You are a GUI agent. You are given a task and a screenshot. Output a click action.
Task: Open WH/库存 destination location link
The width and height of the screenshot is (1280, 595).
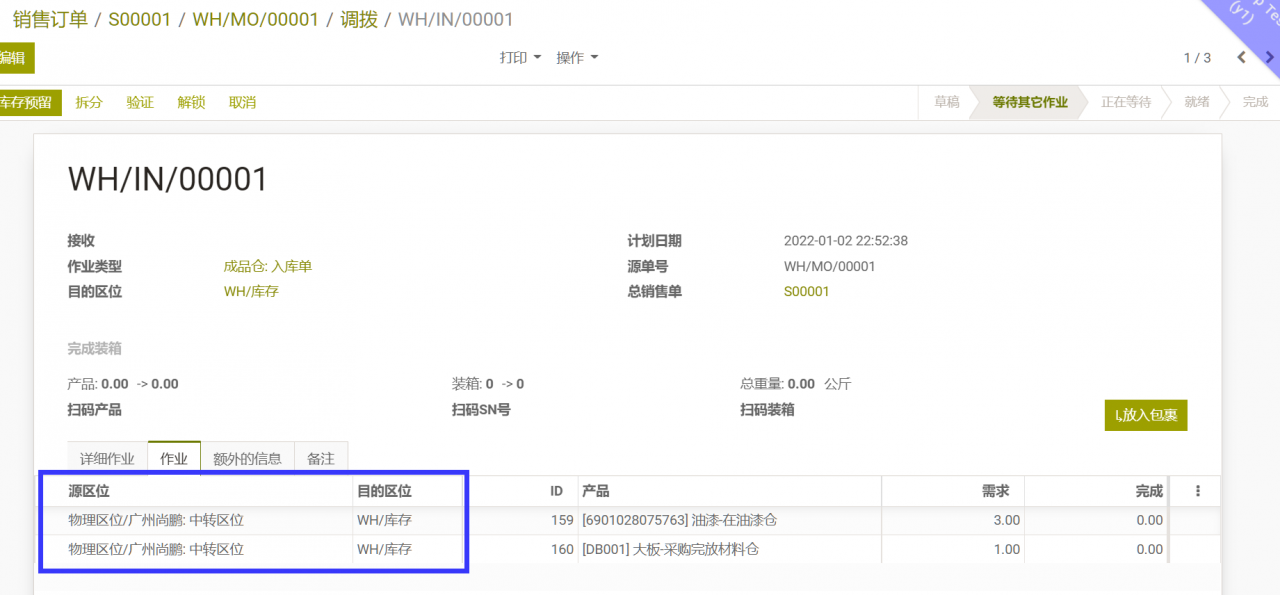(251, 291)
